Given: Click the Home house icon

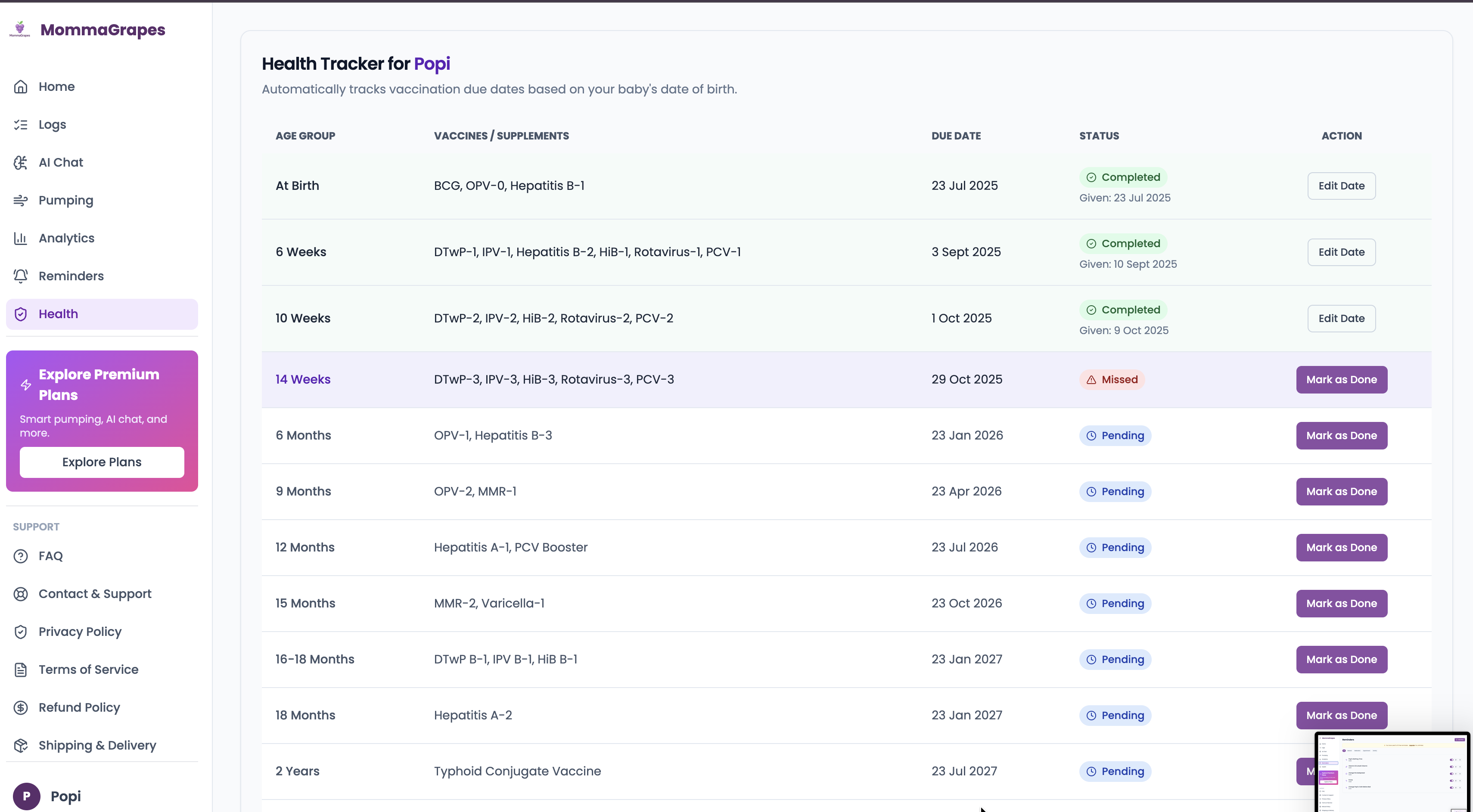Looking at the screenshot, I should (x=21, y=87).
